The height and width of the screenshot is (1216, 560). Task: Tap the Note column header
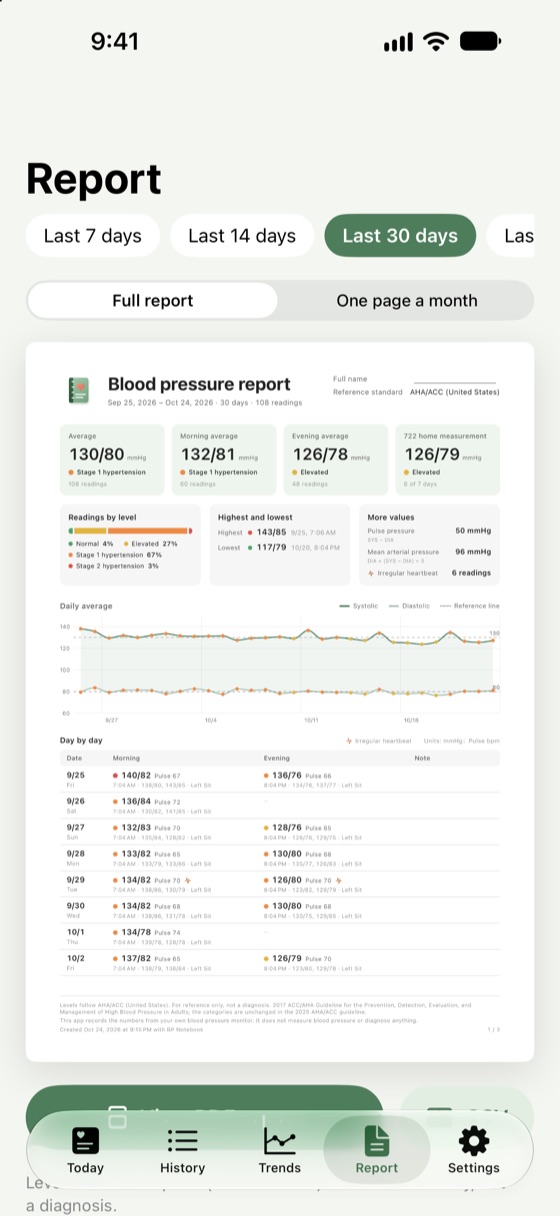point(422,758)
